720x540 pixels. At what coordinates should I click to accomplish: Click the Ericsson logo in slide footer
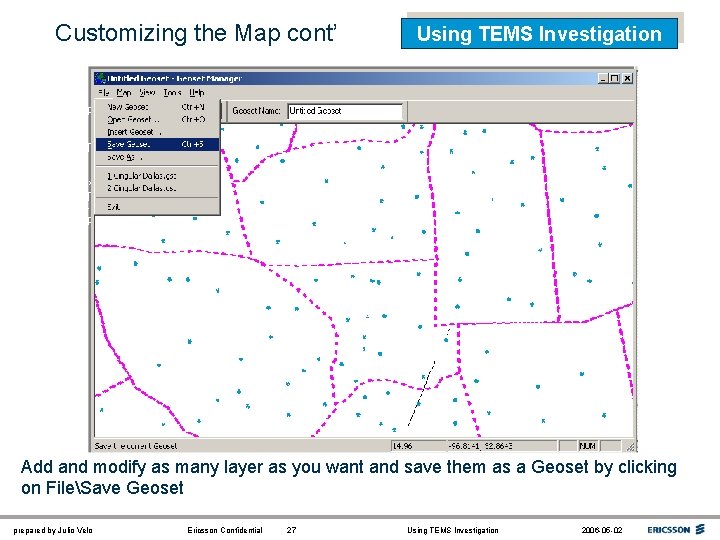point(675,530)
